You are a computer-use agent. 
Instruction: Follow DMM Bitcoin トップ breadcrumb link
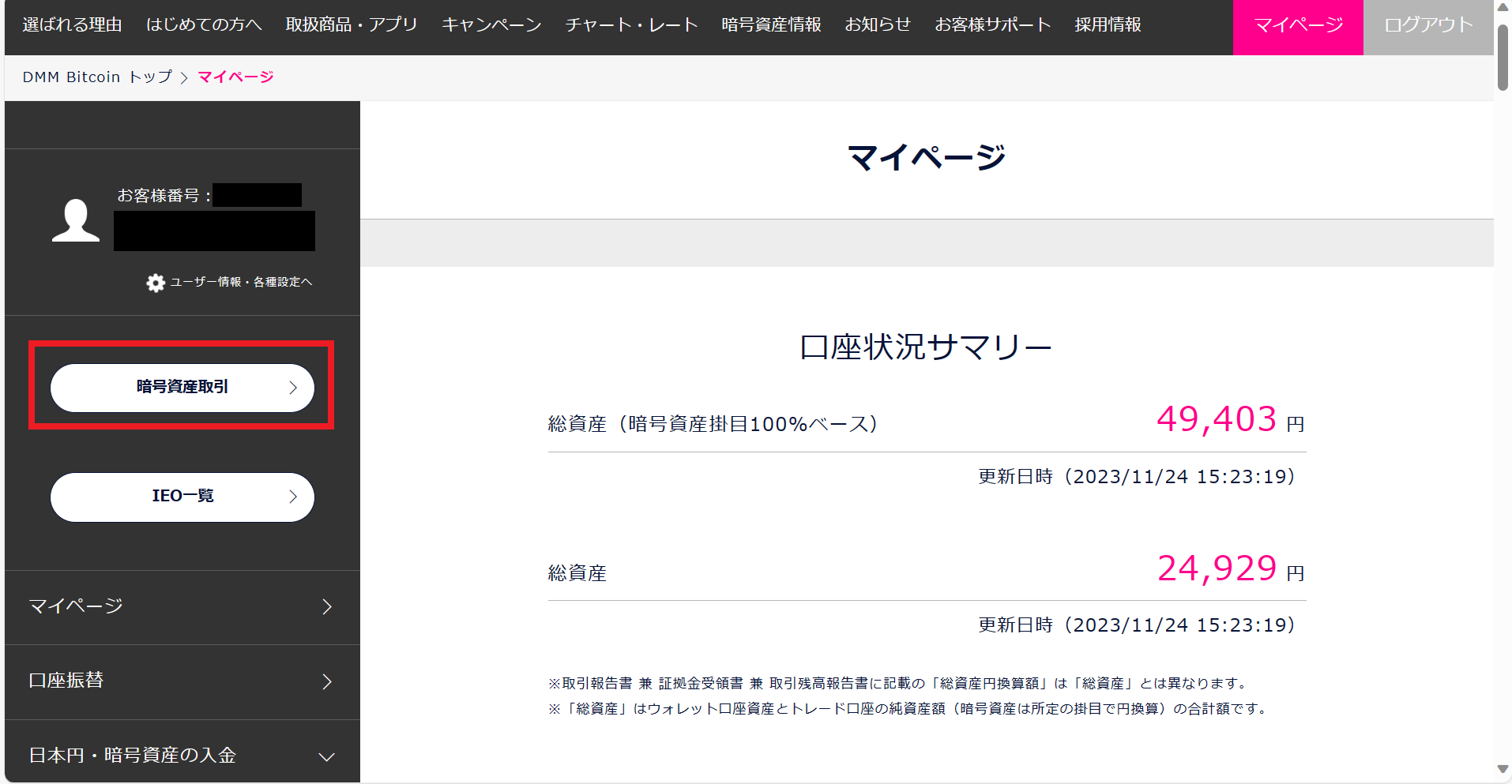click(x=97, y=77)
